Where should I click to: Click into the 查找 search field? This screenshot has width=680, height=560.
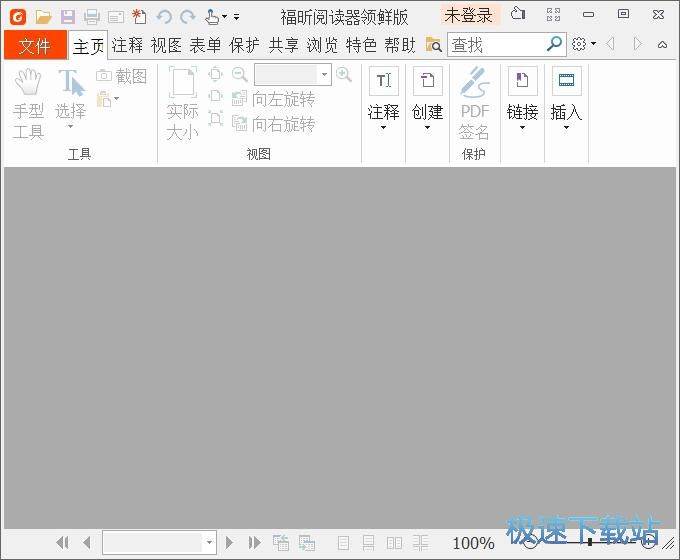tap(496, 45)
